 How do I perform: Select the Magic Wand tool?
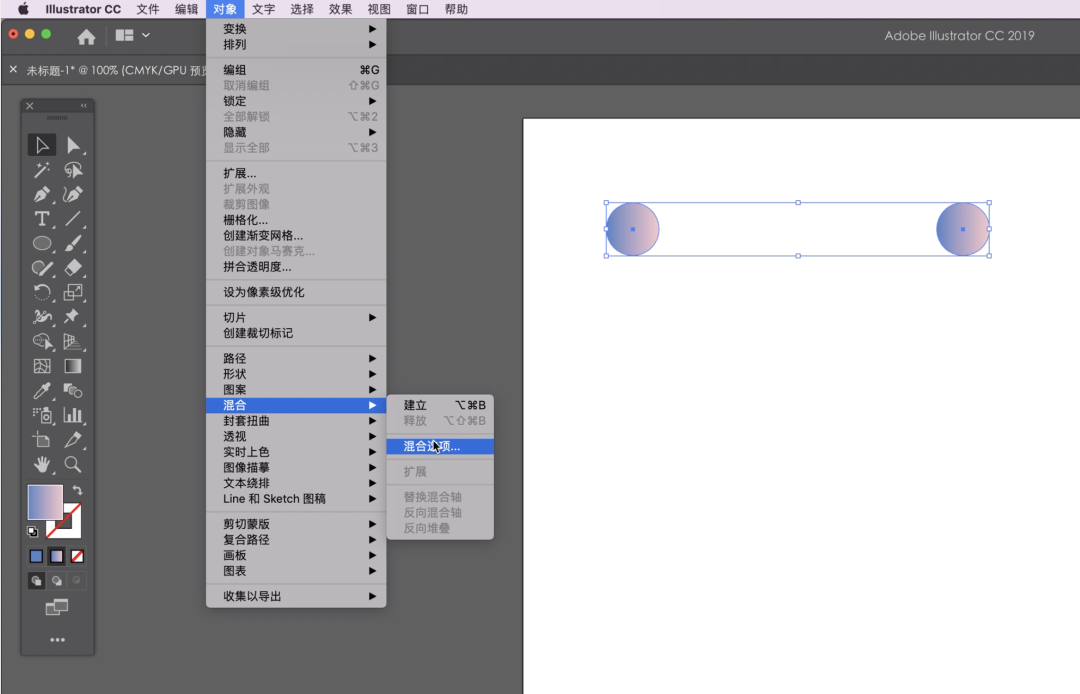pyautogui.click(x=42, y=170)
